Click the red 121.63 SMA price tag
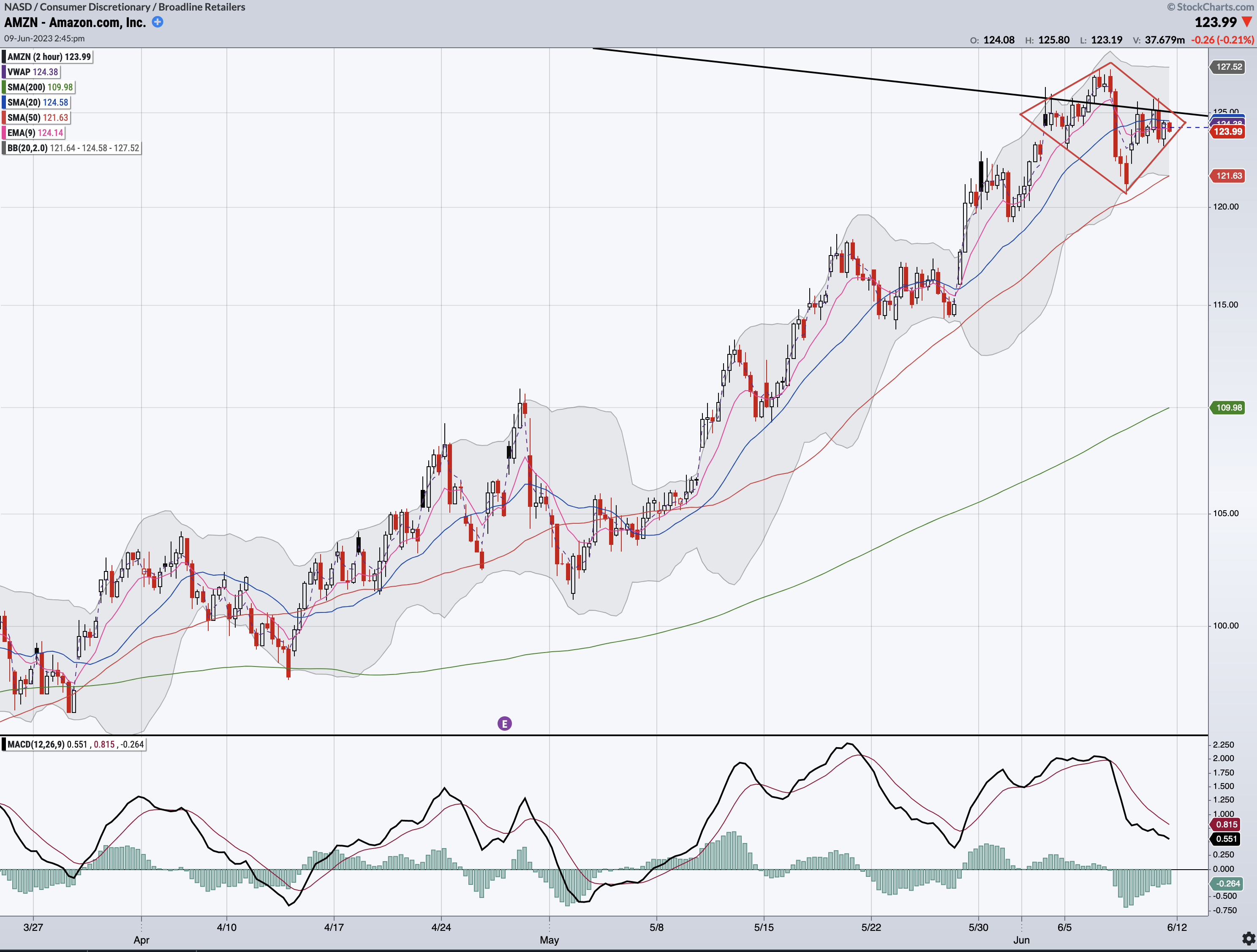 click(1228, 176)
